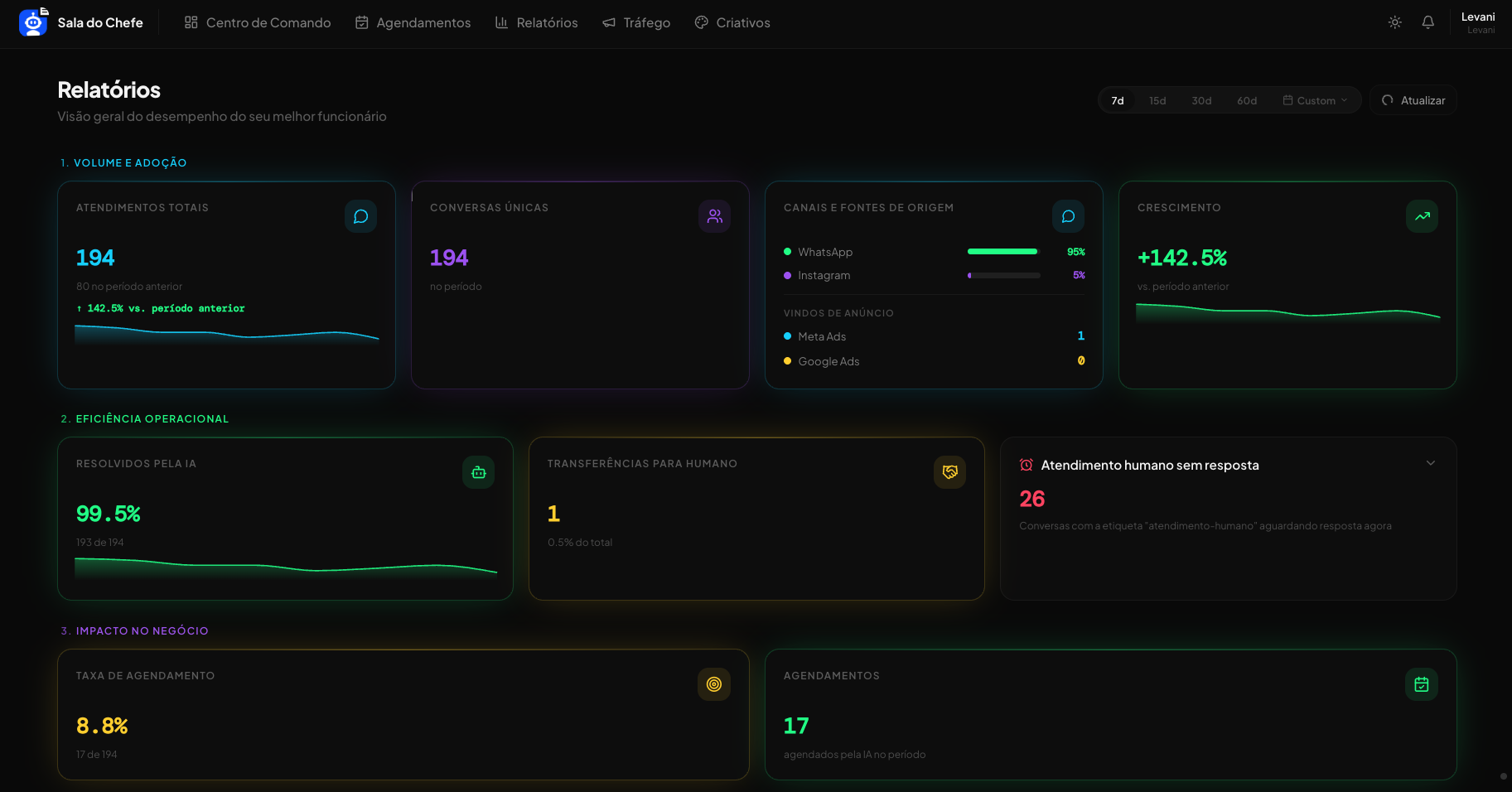Click the Meta Ads row label
This screenshot has width=1512, height=792.
click(822, 336)
